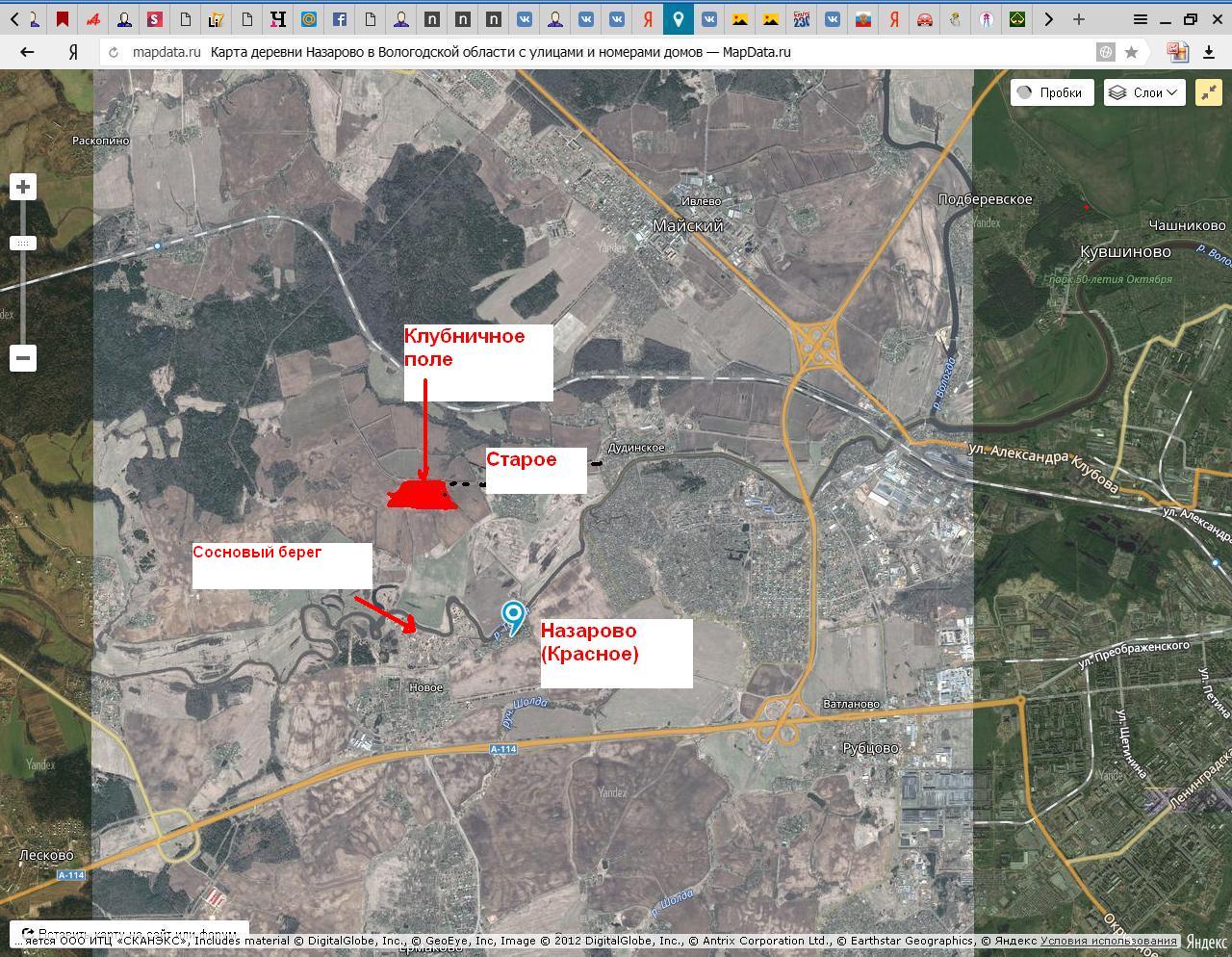
Task: Click Парк 50-летия Октября label
Action: click(x=1109, y=279)
